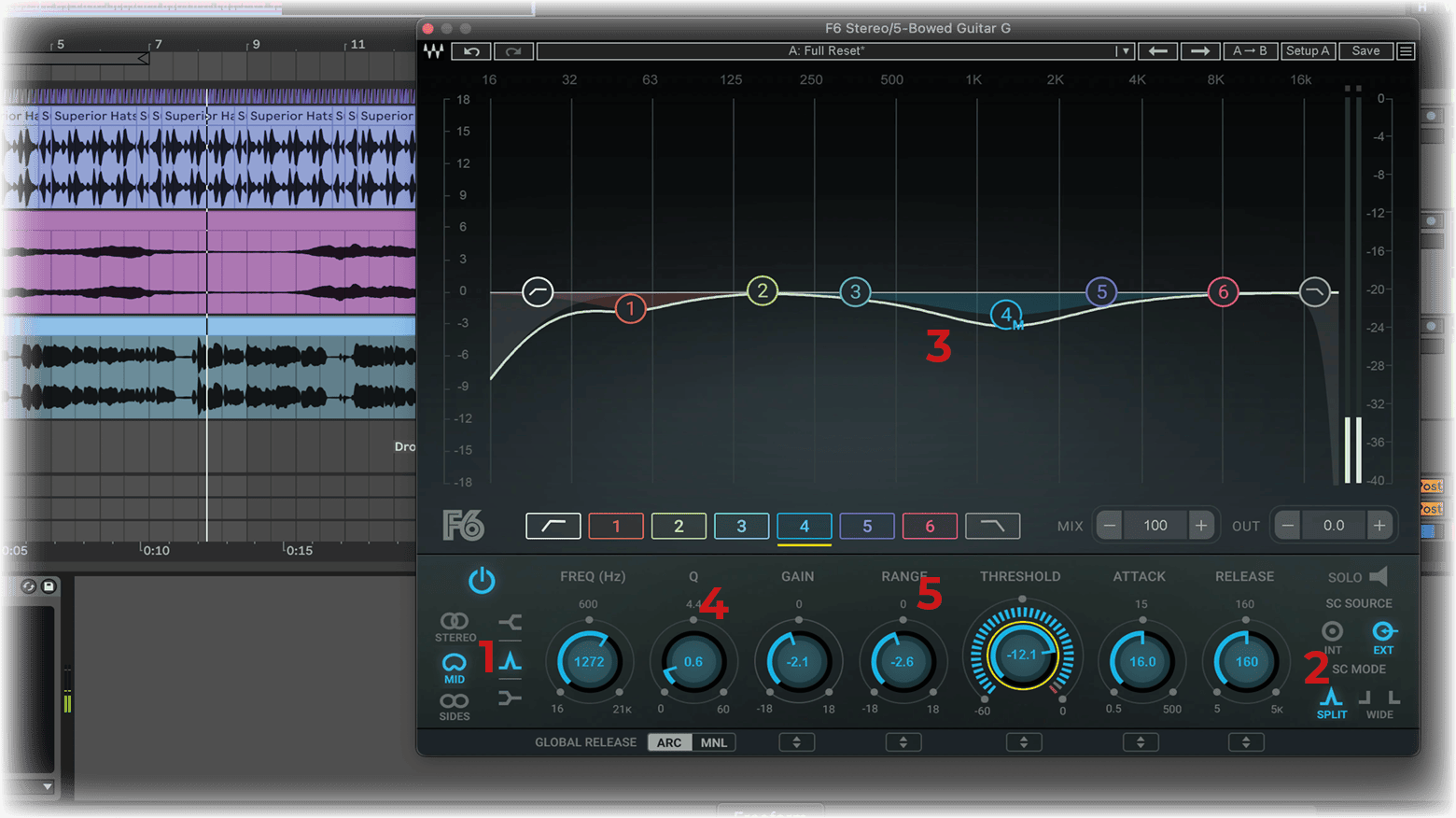Click the Release knob showing 160
The height and width of the screenshot is (818, 1456).
point(1247,661)
